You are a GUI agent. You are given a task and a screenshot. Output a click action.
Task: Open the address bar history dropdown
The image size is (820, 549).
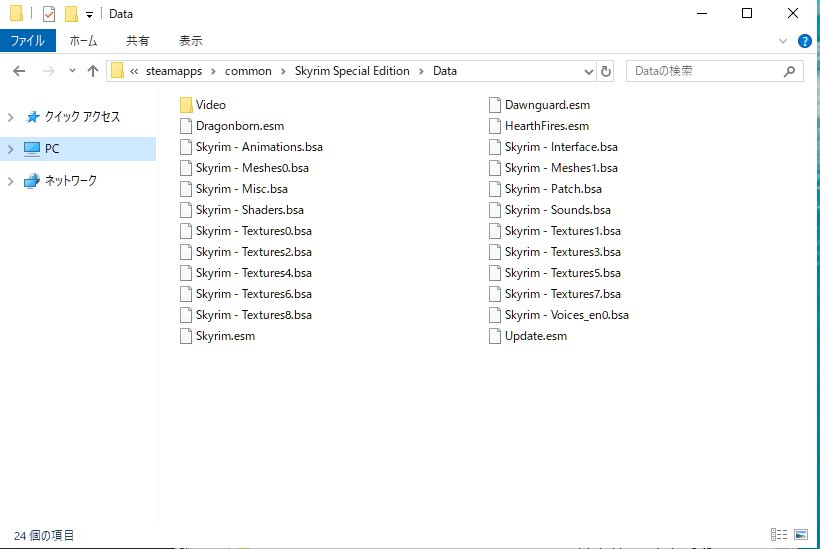pos(588,72)
